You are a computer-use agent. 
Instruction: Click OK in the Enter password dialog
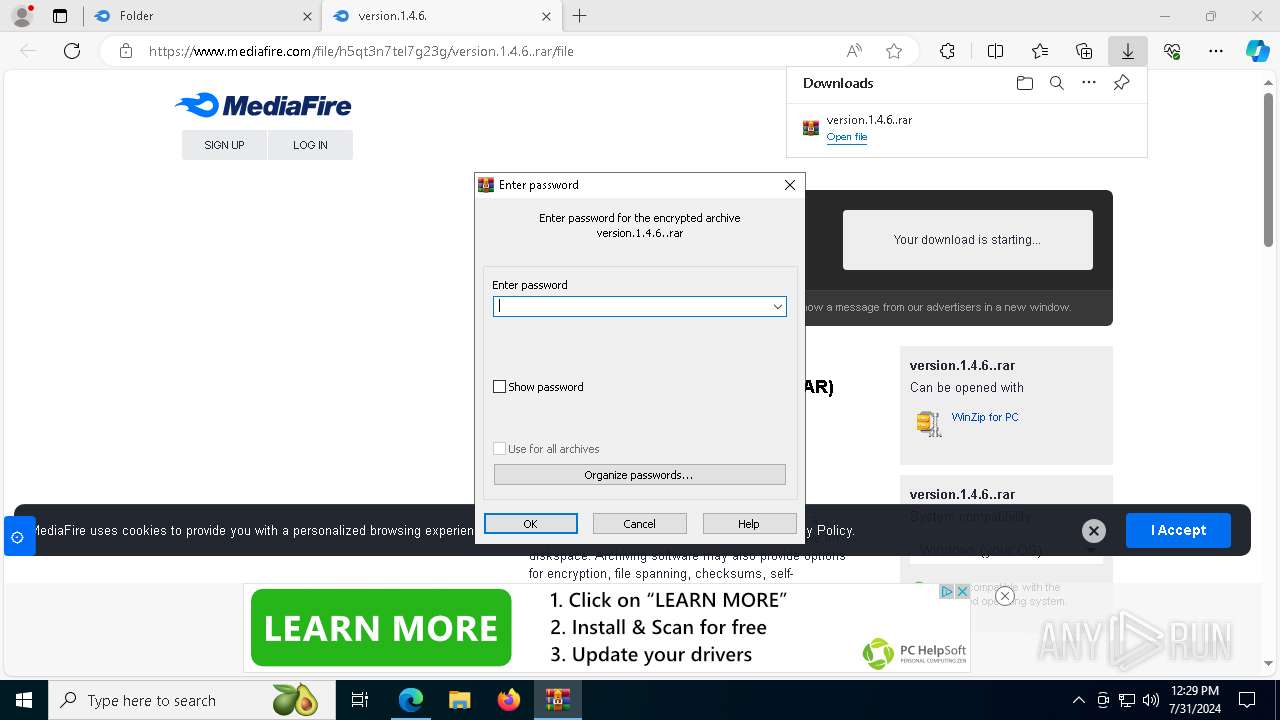click(531, 524)
